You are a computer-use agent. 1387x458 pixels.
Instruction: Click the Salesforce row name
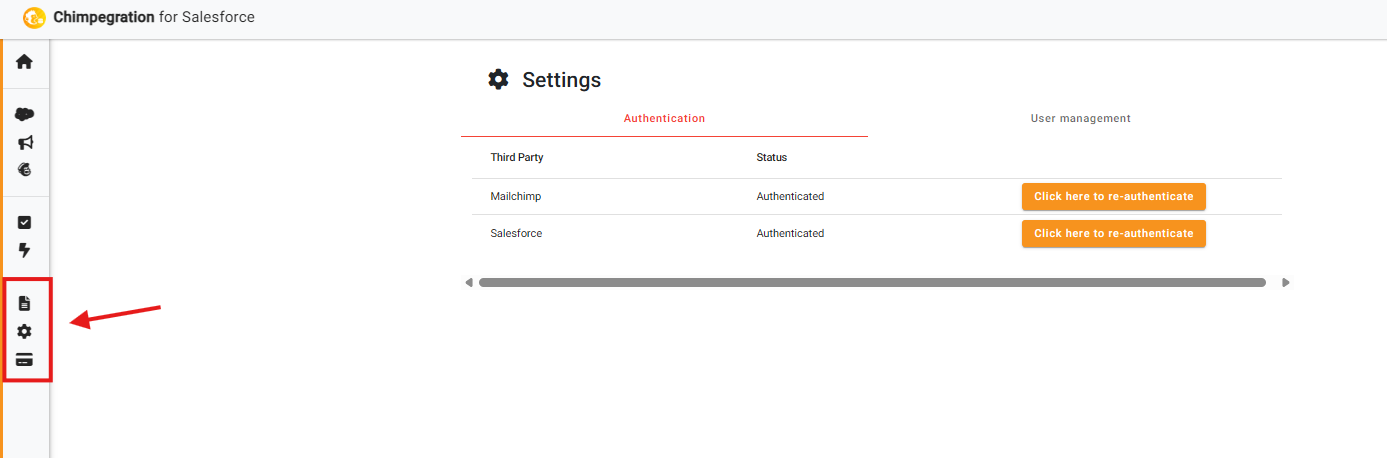[x=516, y=234]
